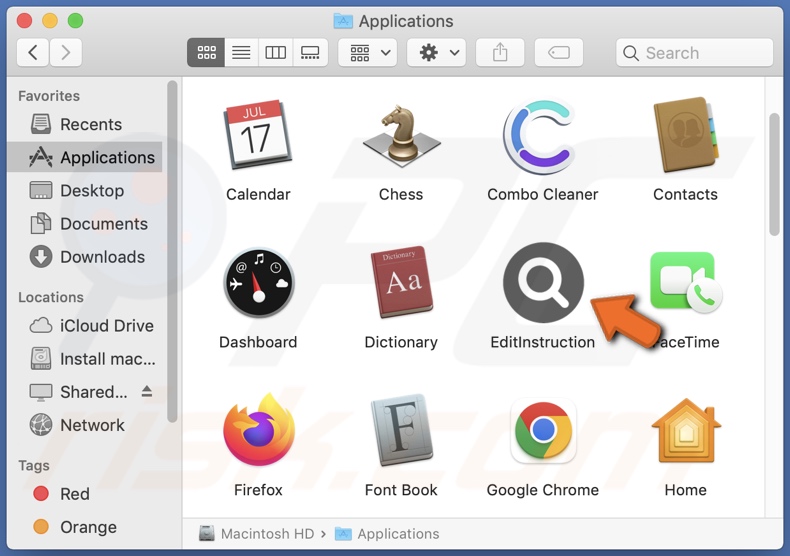
Task: Switch to gallery view
Action: coord(310,52)
